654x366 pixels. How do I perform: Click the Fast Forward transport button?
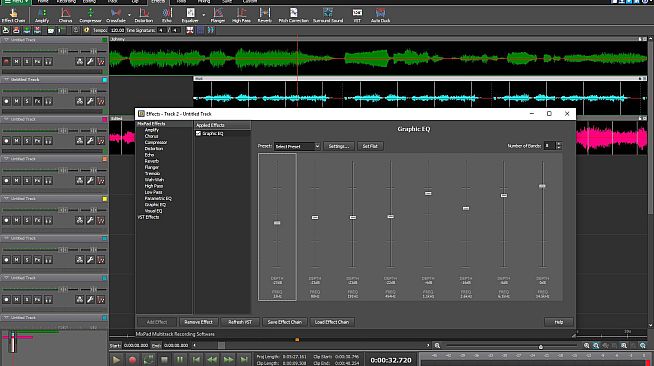(228, 360)
